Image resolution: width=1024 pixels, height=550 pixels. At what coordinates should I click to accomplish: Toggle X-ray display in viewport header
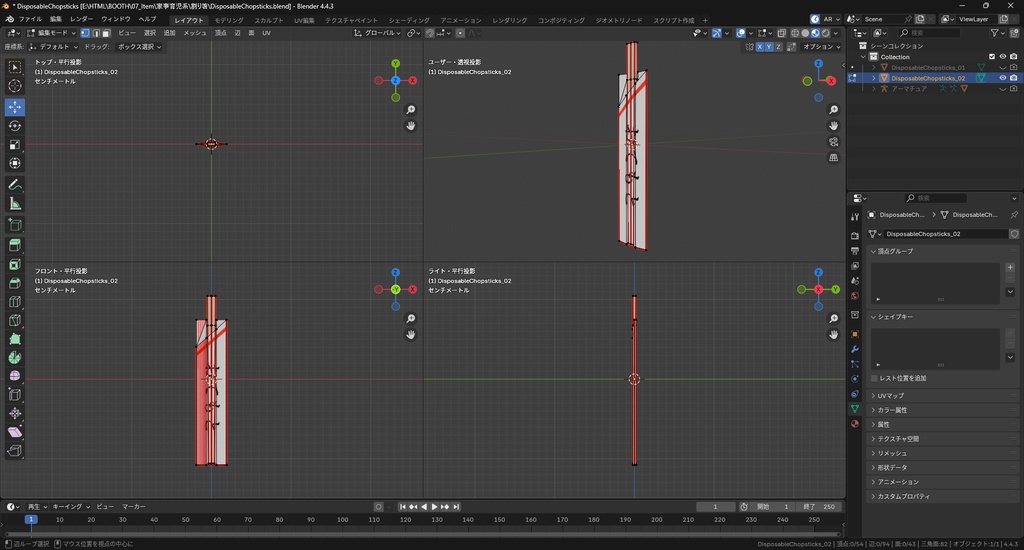pos(781,33)
